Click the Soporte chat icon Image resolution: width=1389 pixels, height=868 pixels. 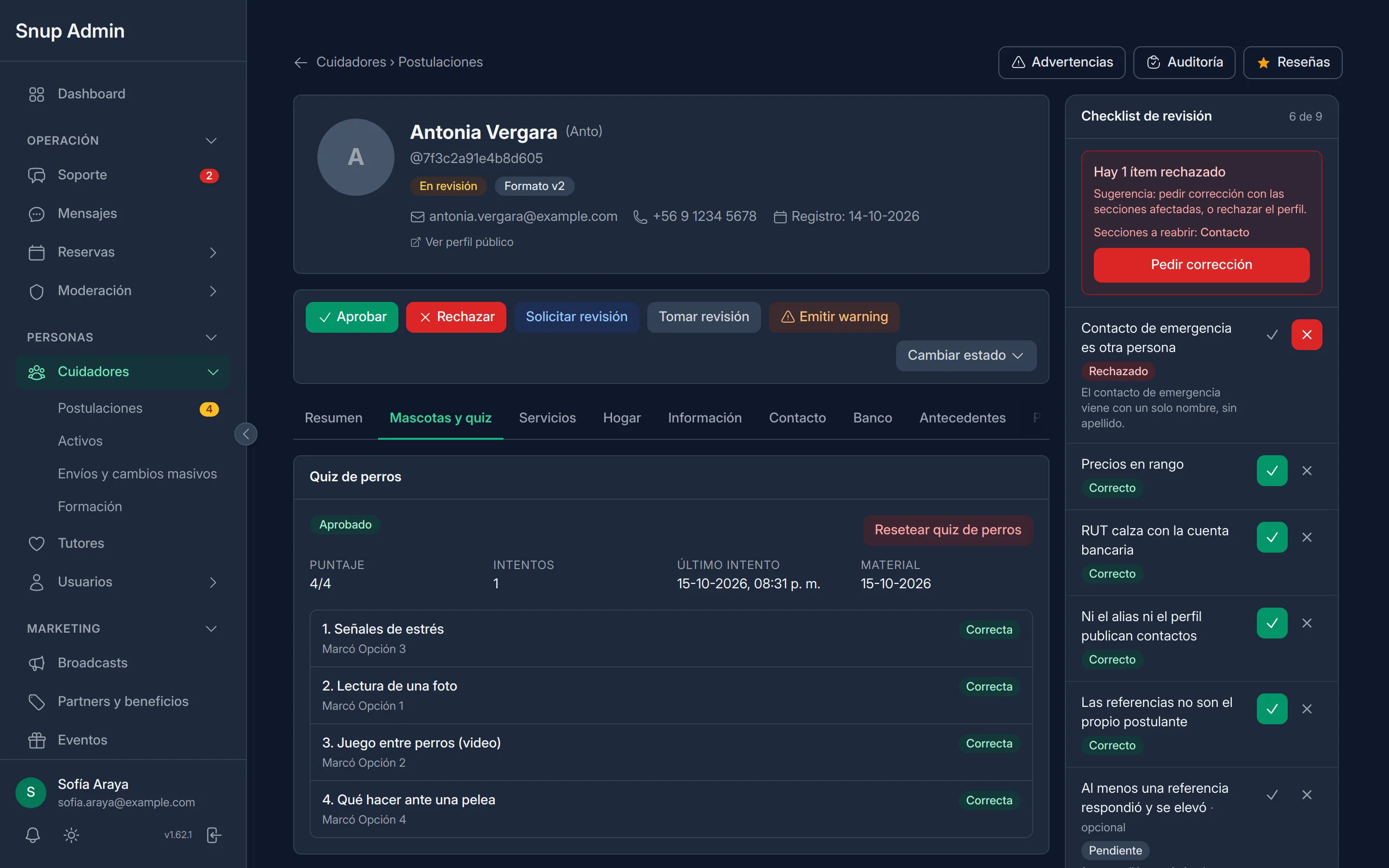point(36,175)
